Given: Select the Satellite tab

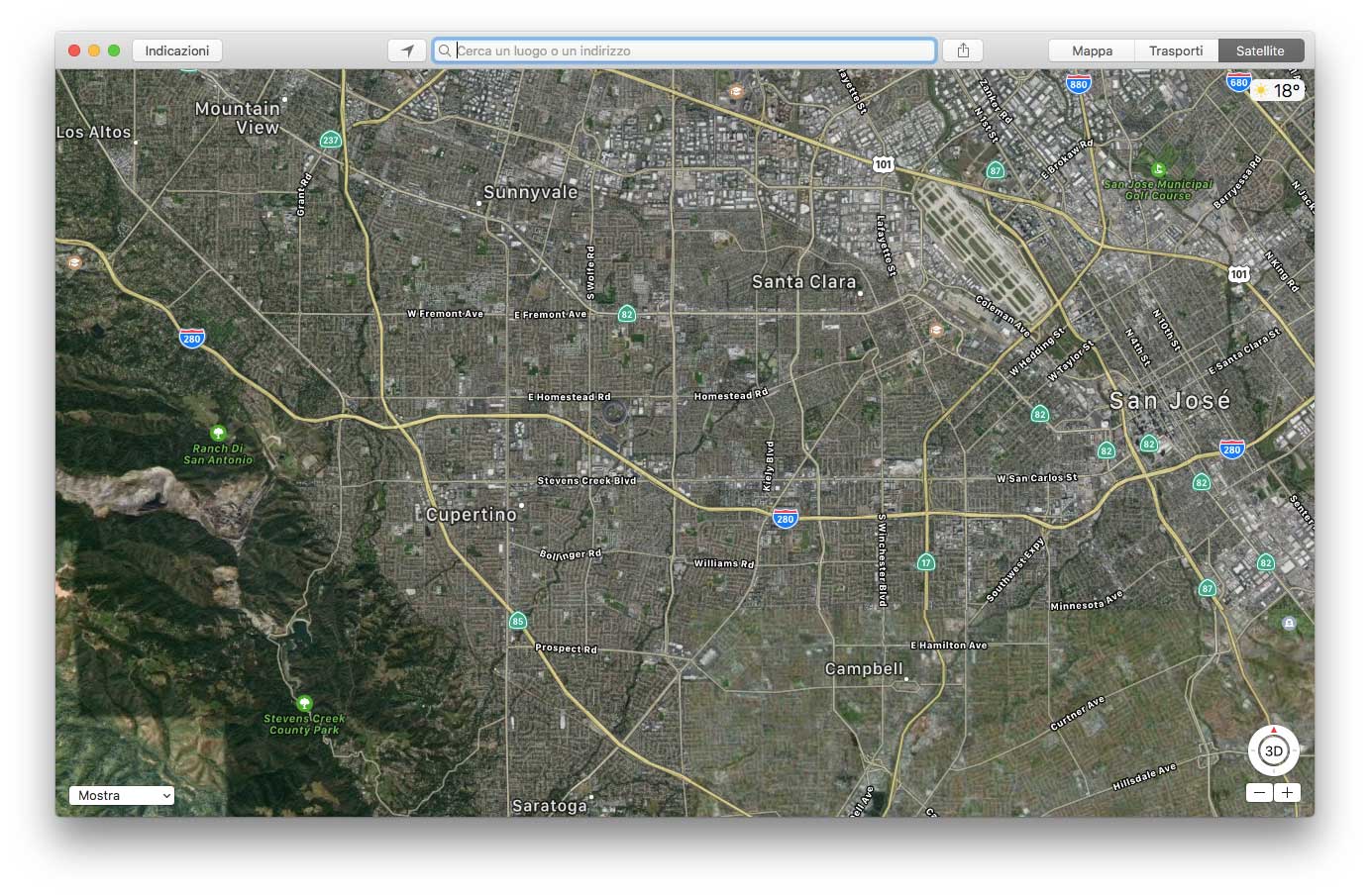Looking at the screenshot, I should [1261, 50].
